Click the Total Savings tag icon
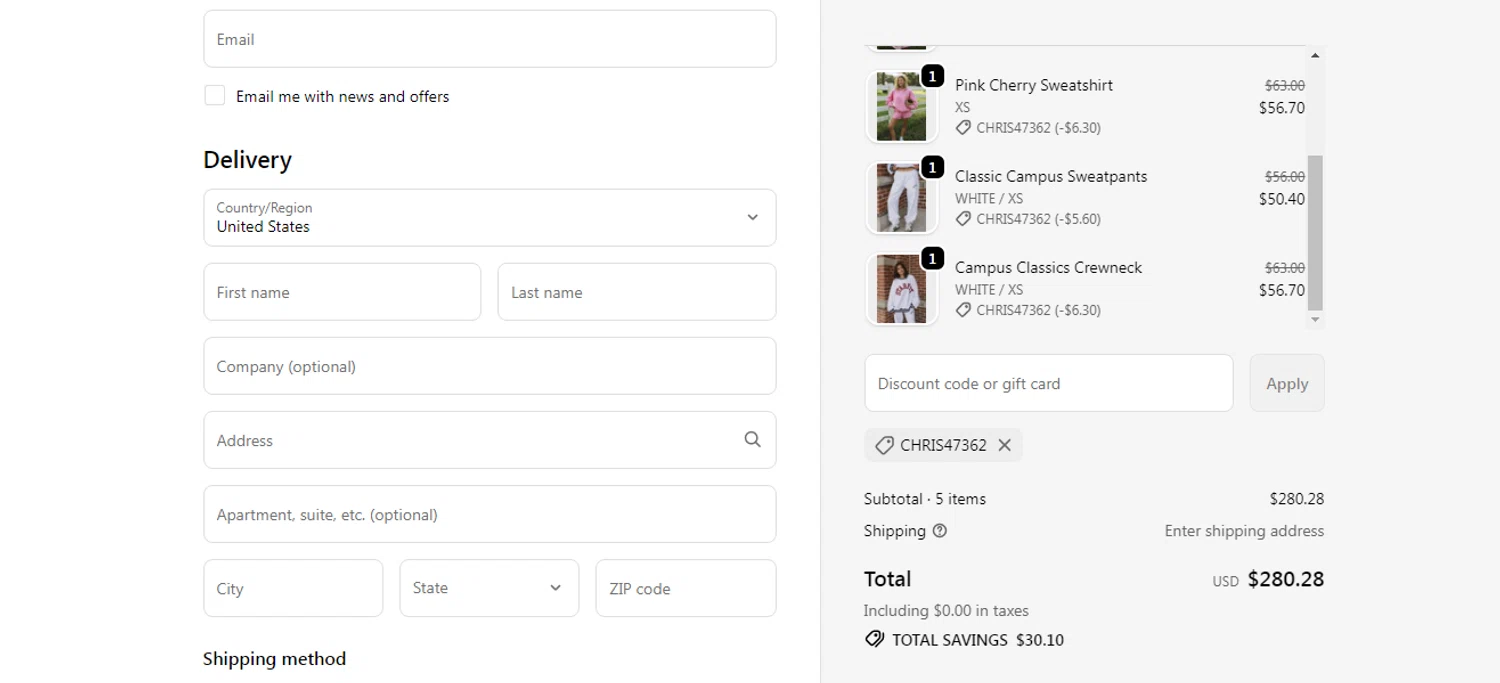The height and width of the screenshot is (683, 1500). pyautogui.click(x=875, y=639)
